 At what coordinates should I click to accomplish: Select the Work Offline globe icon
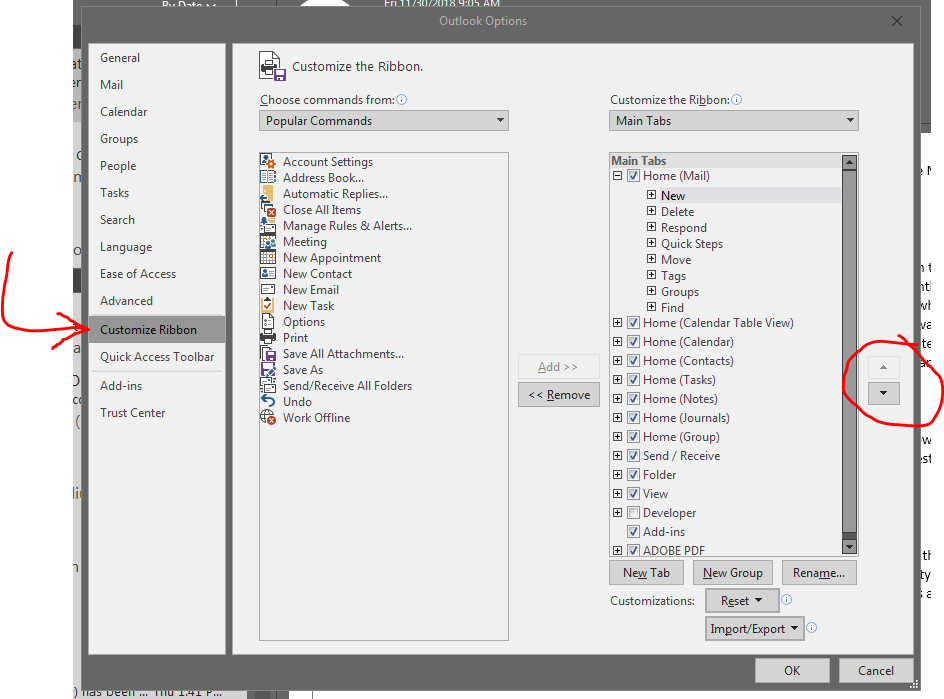tap(268, 417)
